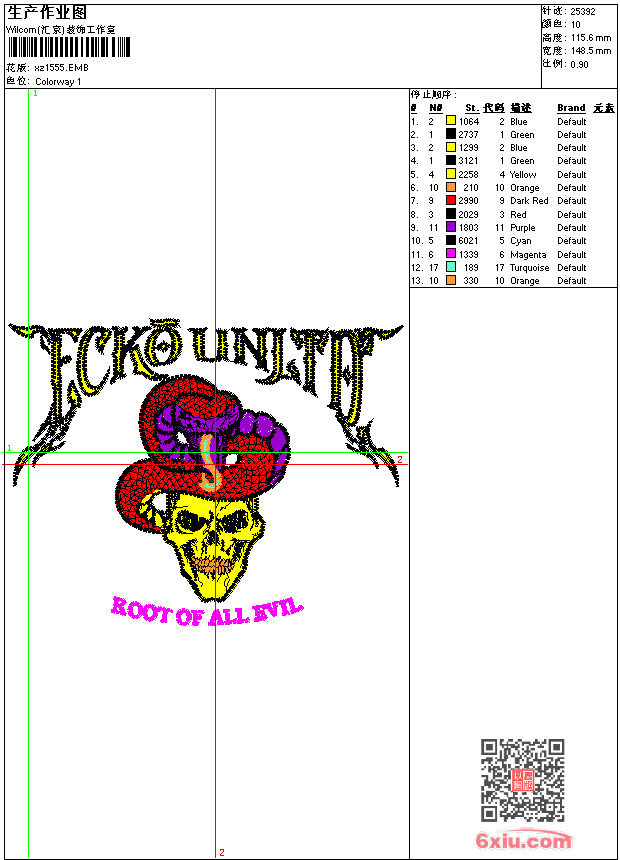Select the black swatch for stop 2
This screenshot has height=860, width=620.
[450, 134]
